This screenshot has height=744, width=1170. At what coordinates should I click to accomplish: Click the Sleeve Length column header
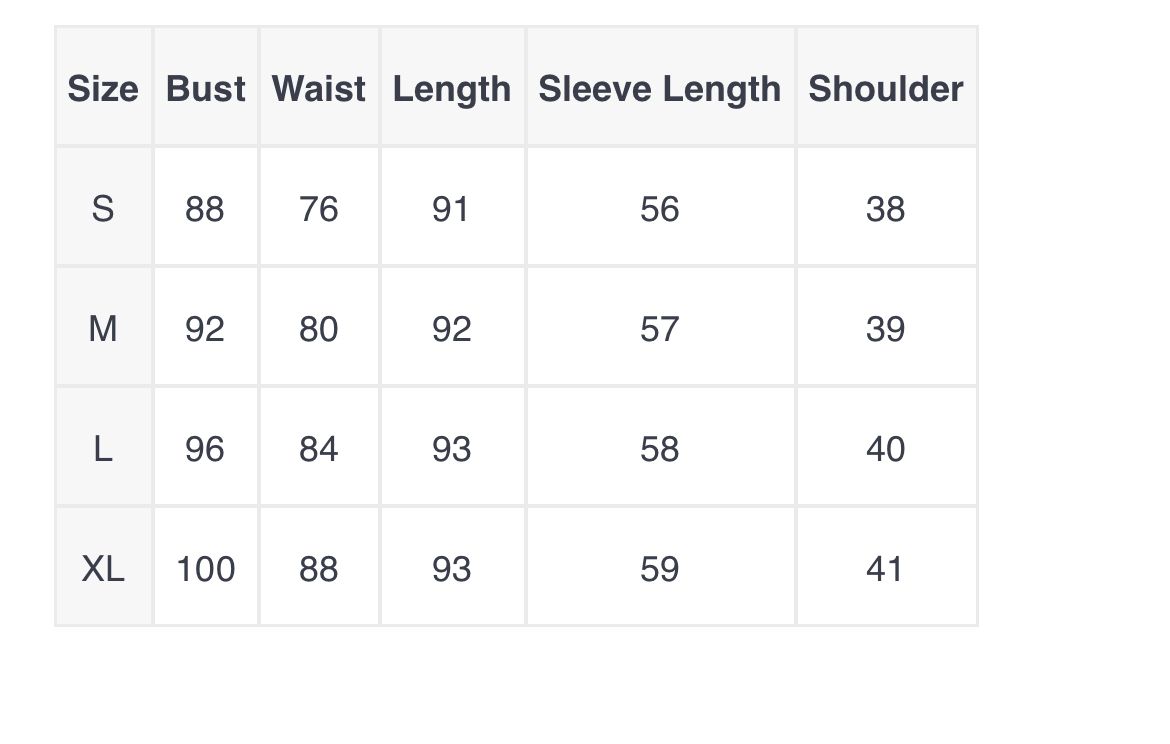[x=660, y=90]
